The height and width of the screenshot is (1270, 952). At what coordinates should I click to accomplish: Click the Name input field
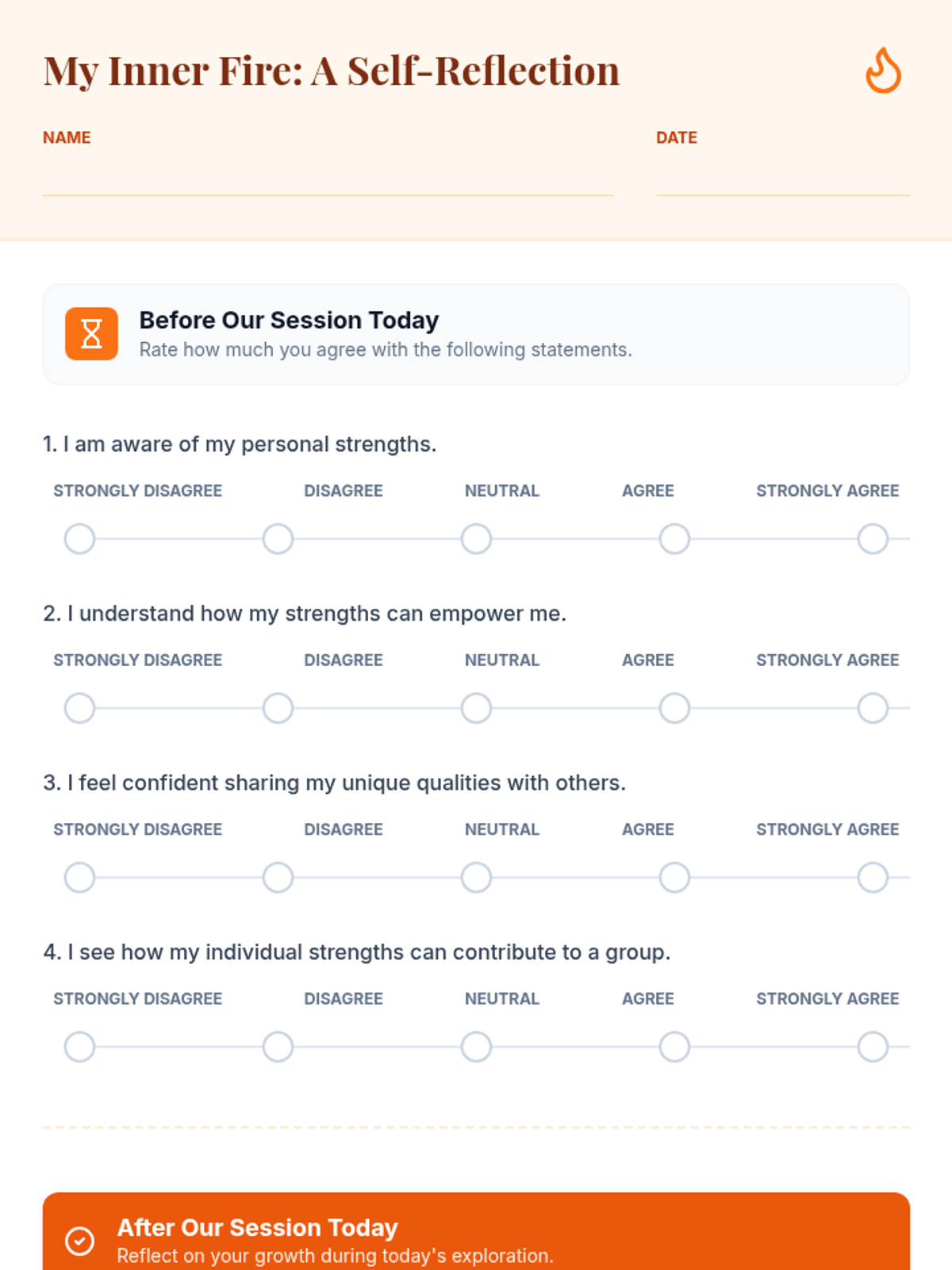pos(328,178)
